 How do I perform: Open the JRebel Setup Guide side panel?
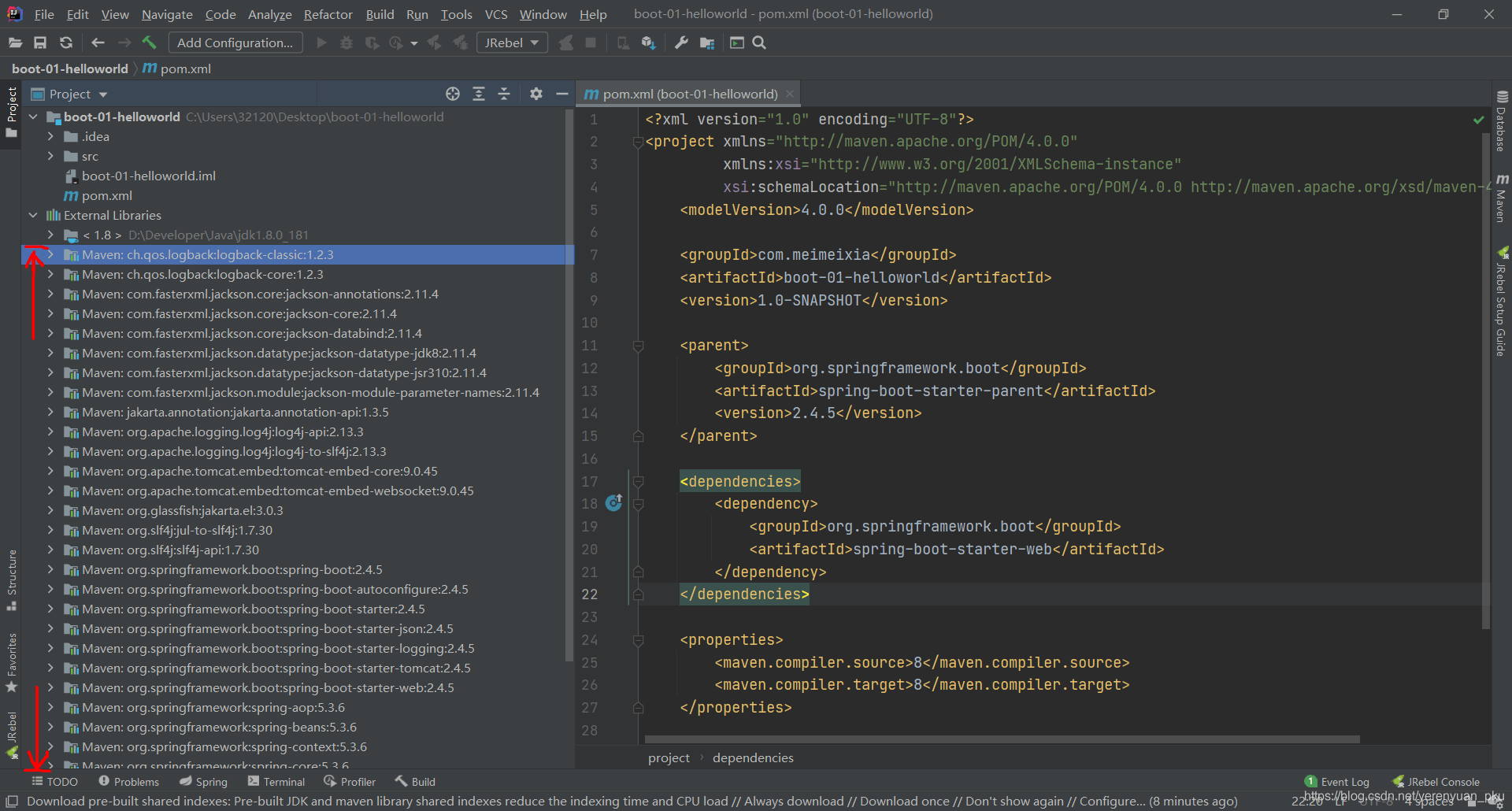tap(1502, 302)
